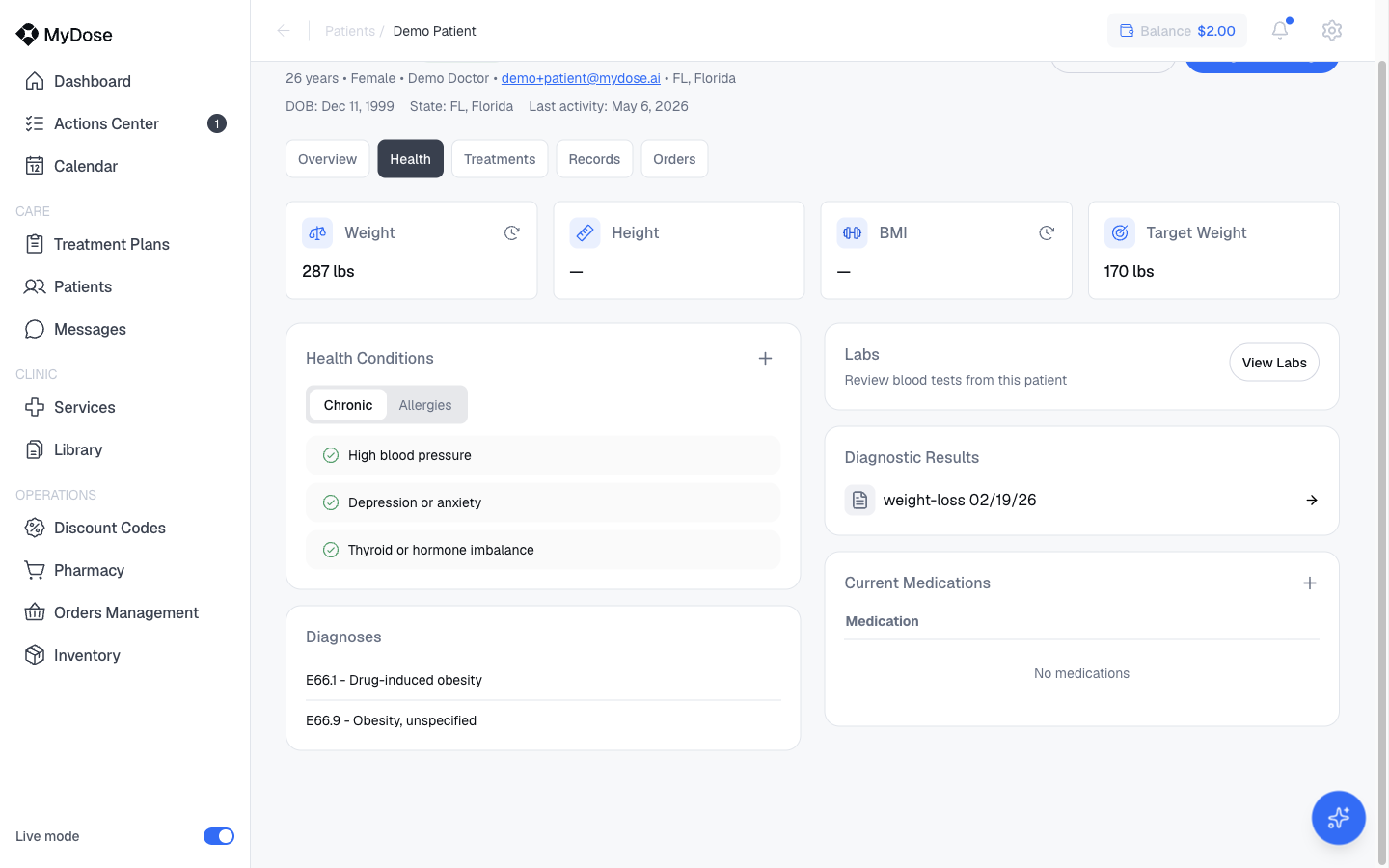Open settings gear in header
The image size is (1389, 868).
(x=1332, y=30)
